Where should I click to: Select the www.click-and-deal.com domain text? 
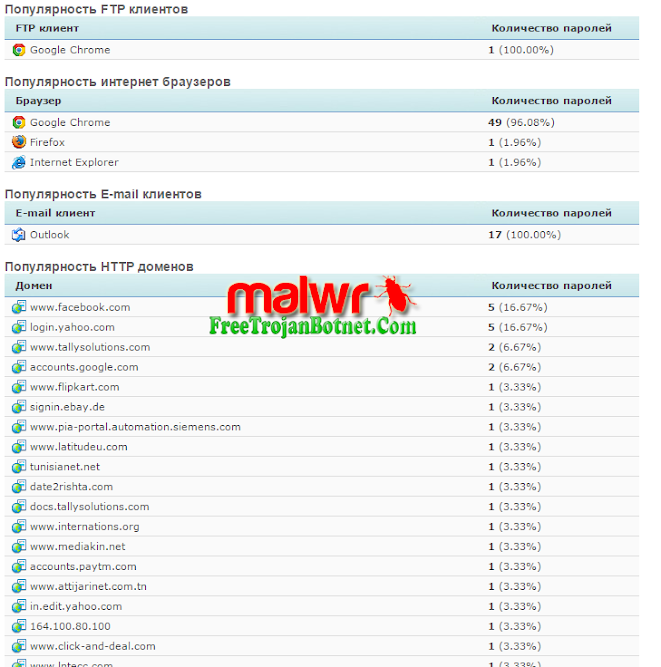[x=92, y=647]
